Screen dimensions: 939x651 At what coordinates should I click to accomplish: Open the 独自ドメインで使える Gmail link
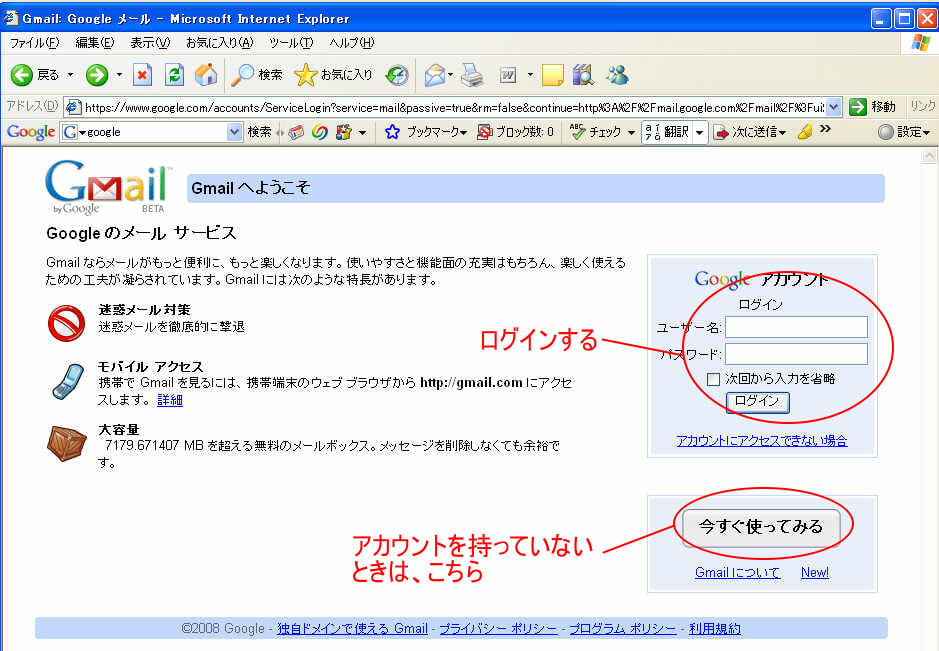tap(352, 629)
